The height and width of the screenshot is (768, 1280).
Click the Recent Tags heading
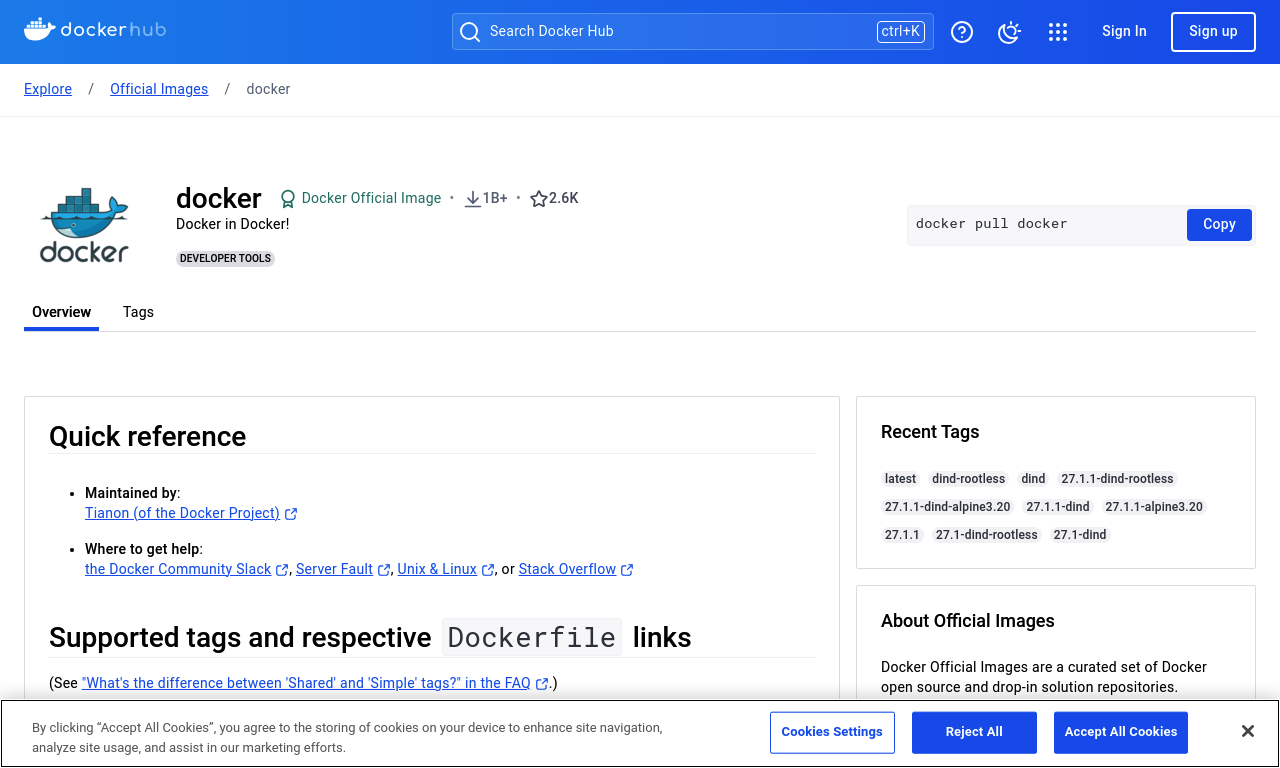click(x=930, y=432)
